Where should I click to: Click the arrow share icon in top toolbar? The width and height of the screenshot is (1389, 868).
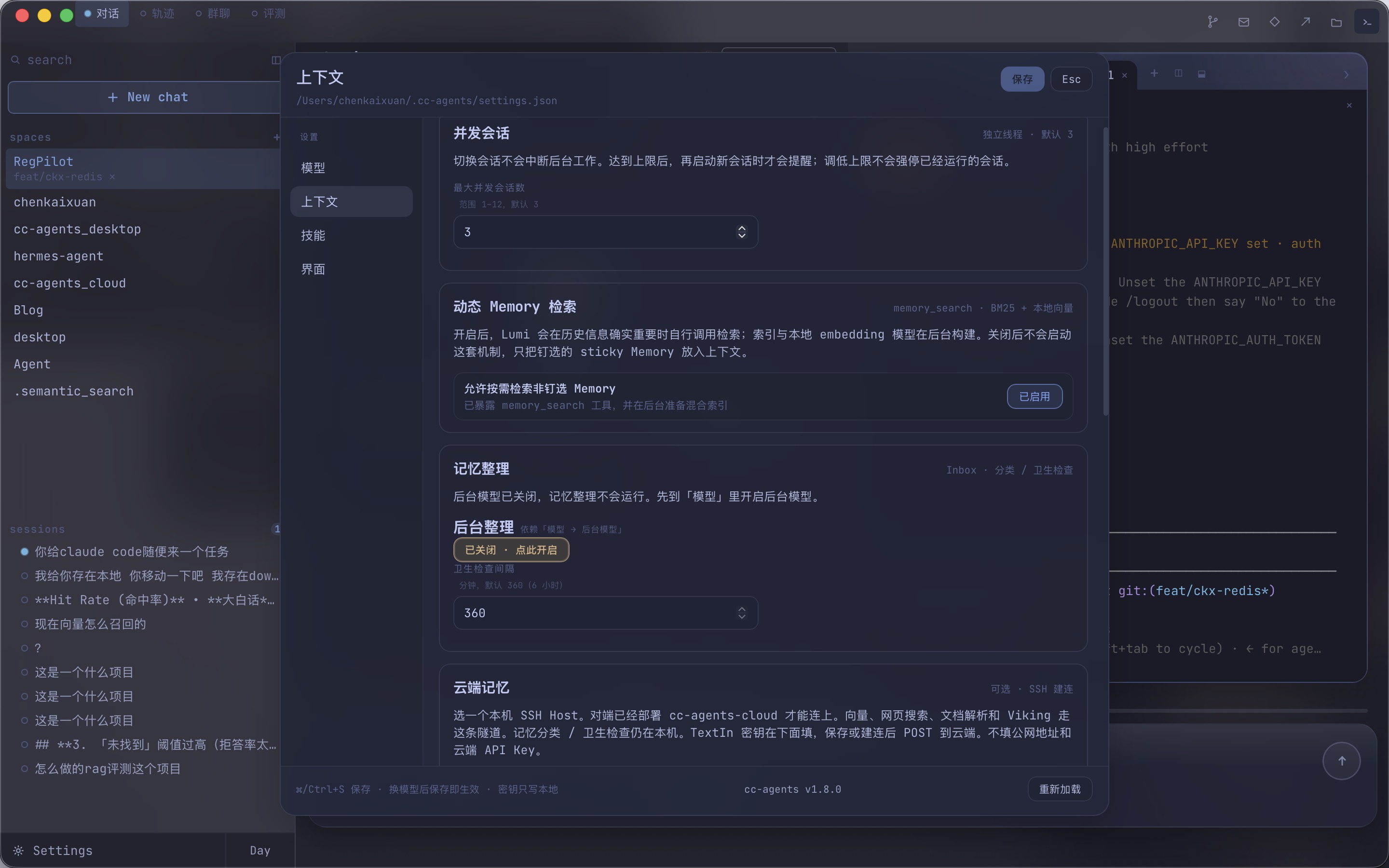coord(1305,22)
